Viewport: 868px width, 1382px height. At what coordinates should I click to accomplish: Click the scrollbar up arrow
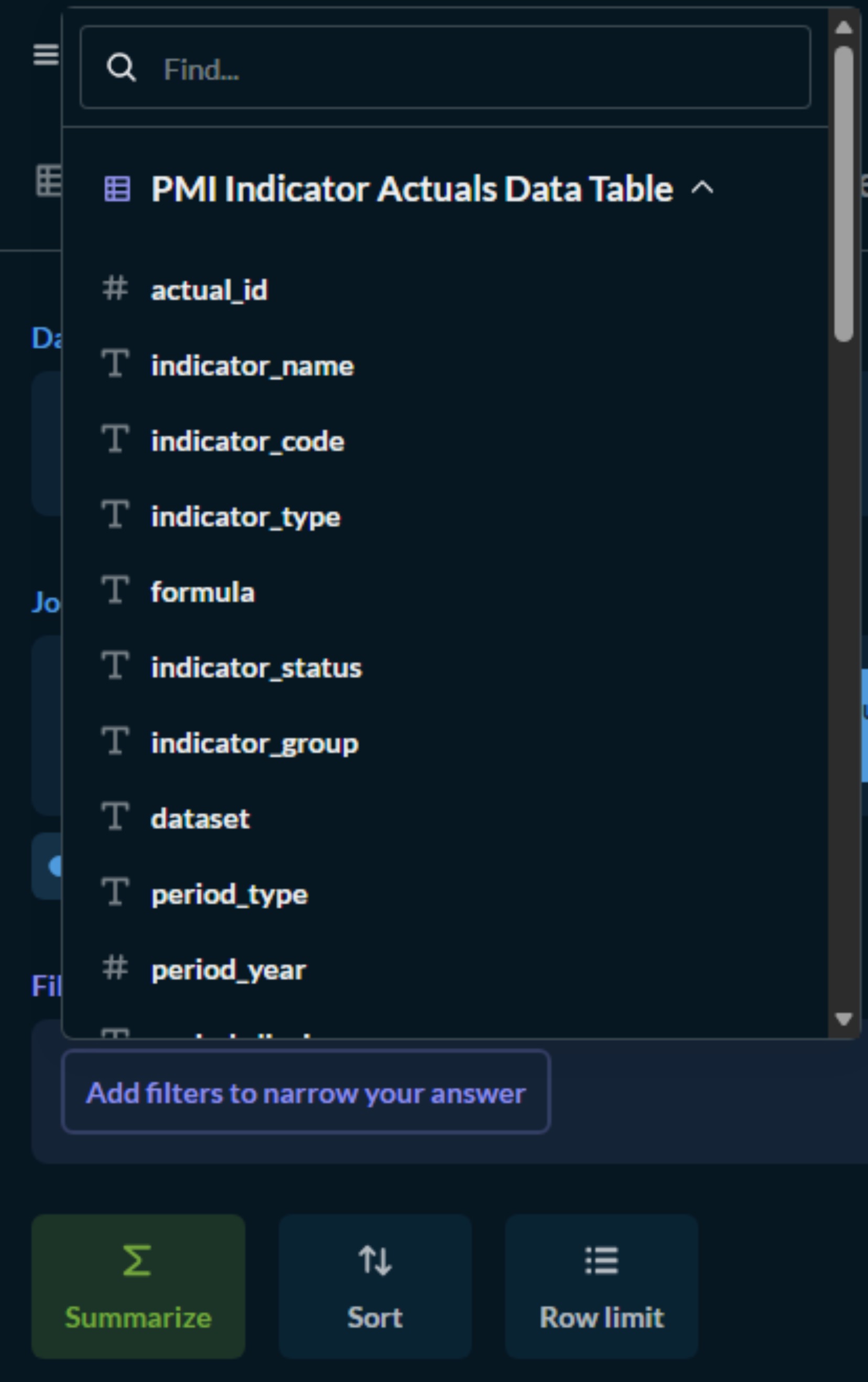tap(843, 27)
